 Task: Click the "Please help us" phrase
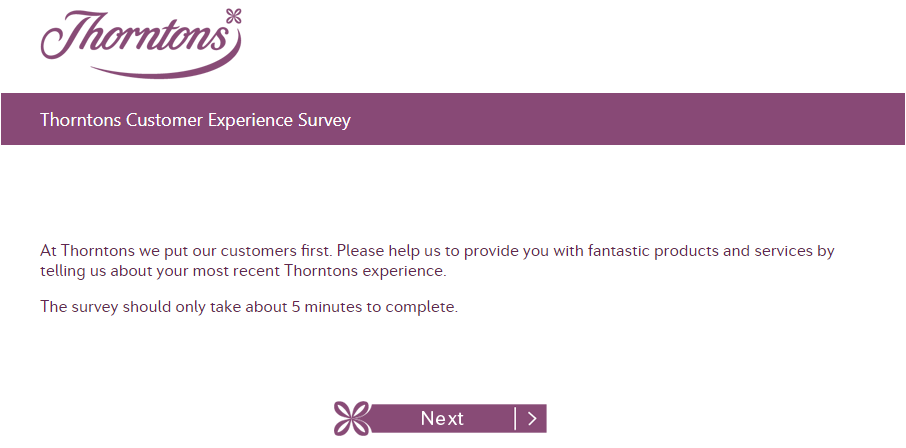point(389,251)
